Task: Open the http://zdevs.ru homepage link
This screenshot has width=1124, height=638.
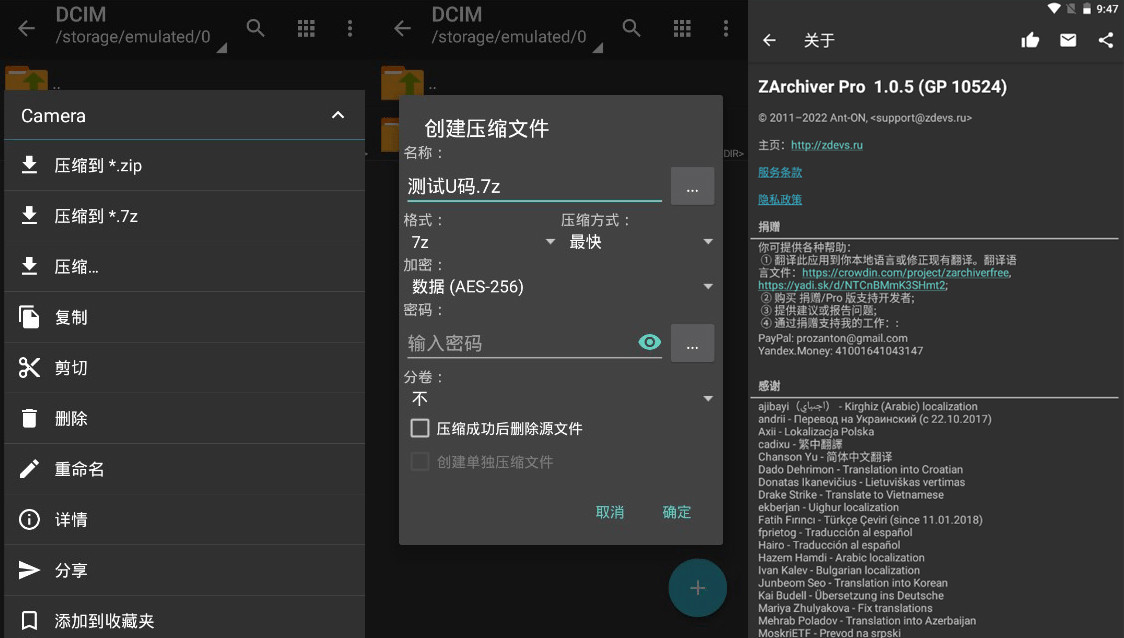Action: [827, 145]
